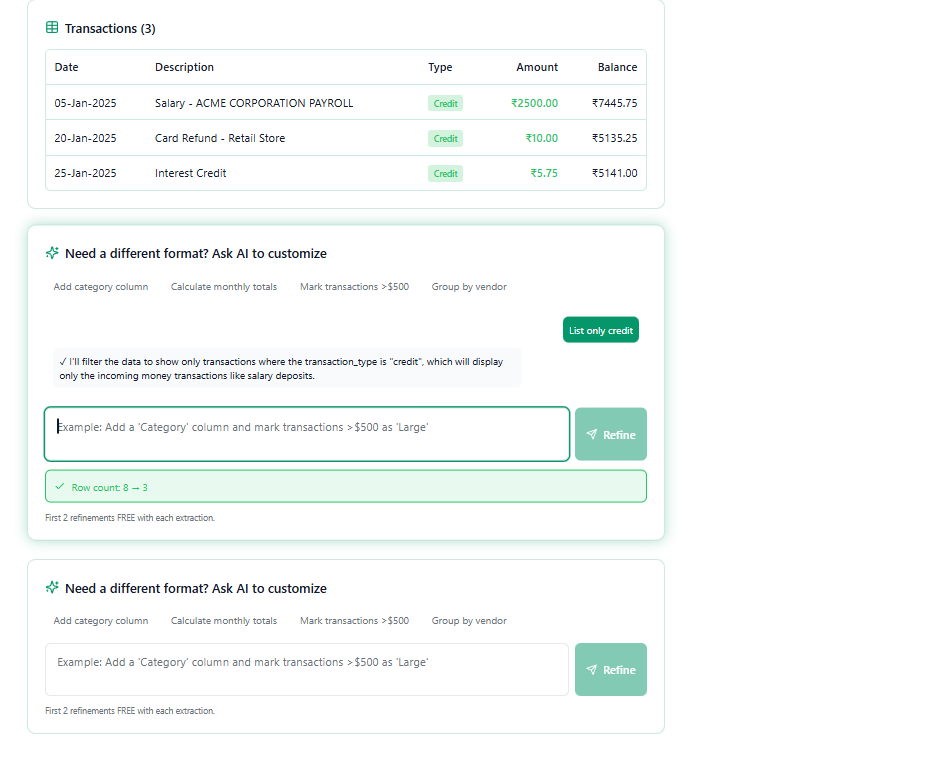Select Calculate monthly totals in the lower panel
The height and width of the screenshot is (761, 927).
[x=223, y=620]
